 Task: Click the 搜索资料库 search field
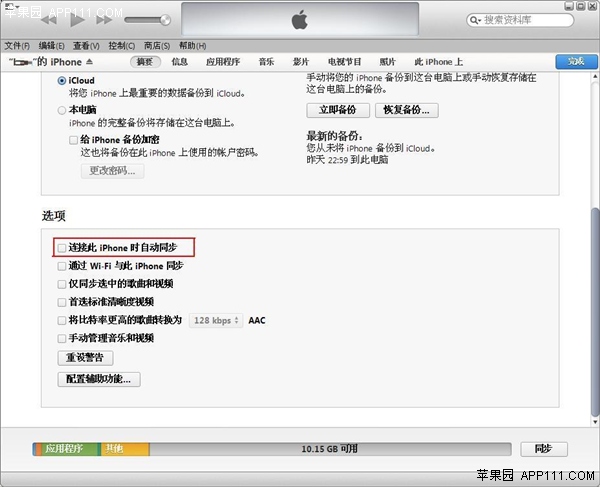tap(520, 20)
